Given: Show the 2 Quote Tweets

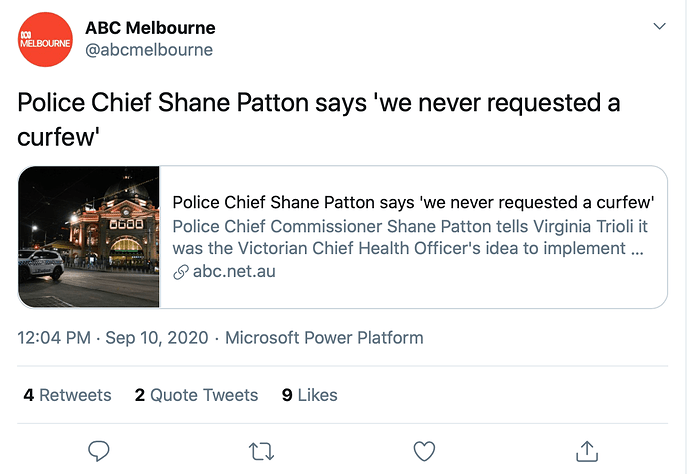Looking at the screenshot, I should 196,395.
